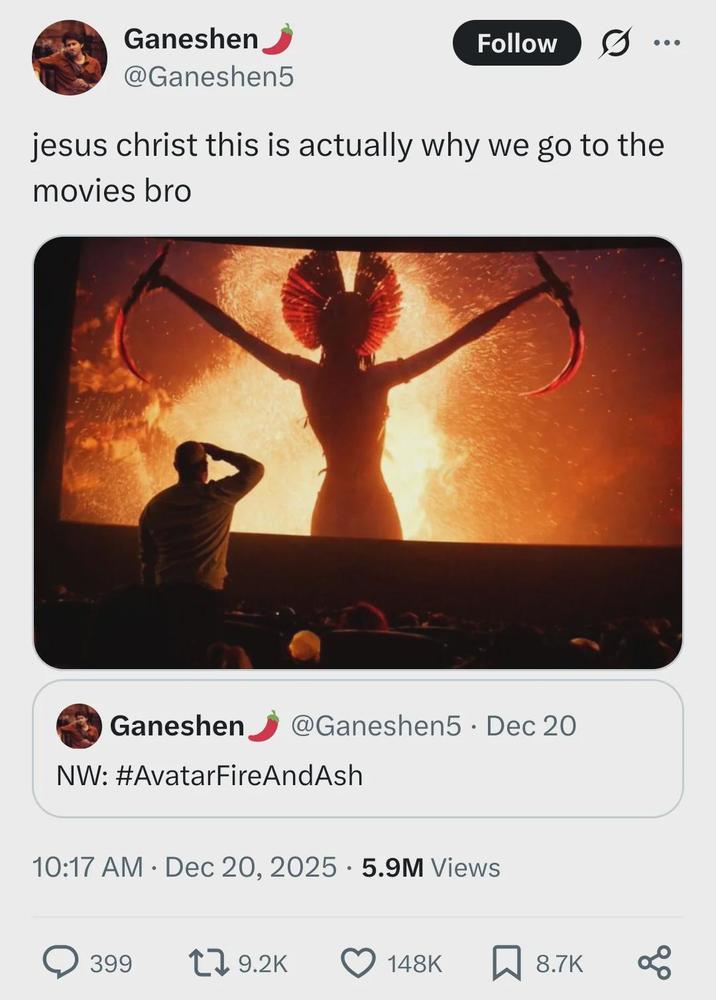Share the tweet

657,963
